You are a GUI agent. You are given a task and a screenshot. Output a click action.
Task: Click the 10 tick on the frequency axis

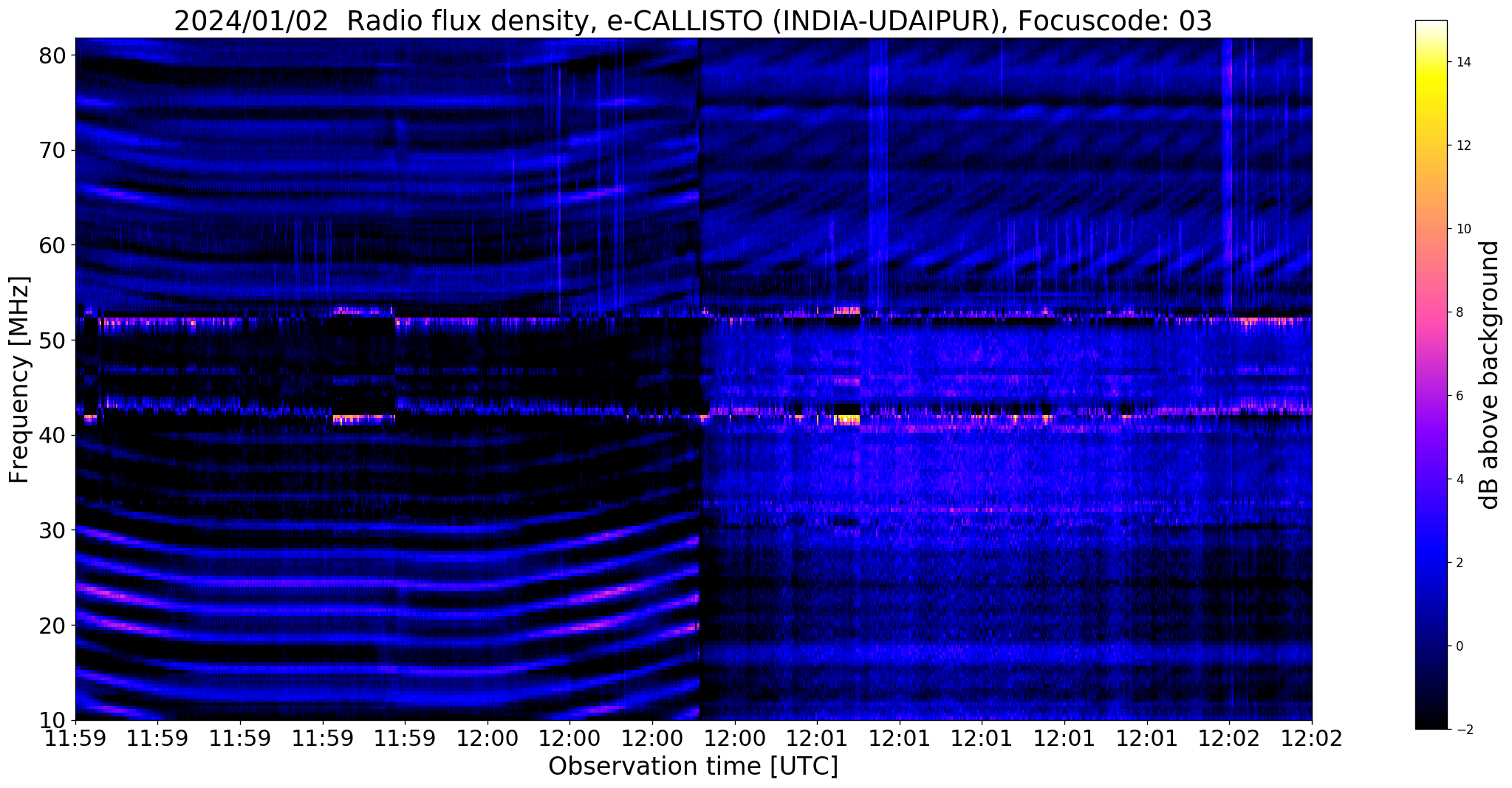[x=54, y=720]
